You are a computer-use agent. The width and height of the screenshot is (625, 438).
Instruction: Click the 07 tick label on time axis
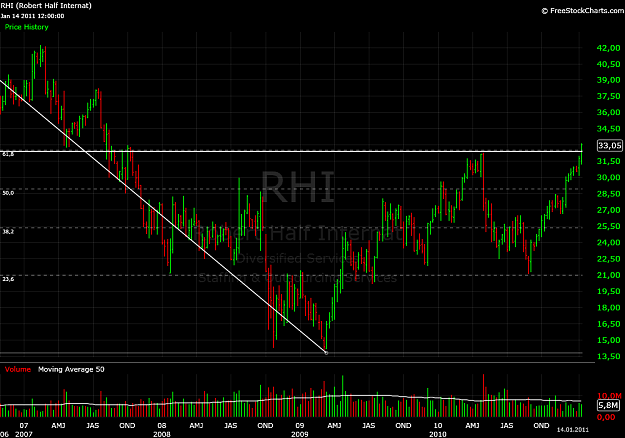click(24, 426)
